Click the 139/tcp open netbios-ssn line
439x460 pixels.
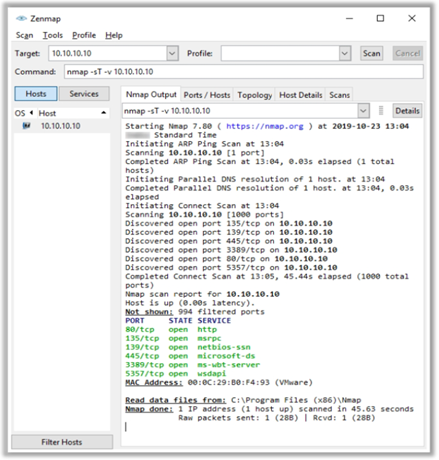pyautogui.click(x=188, y=347)
